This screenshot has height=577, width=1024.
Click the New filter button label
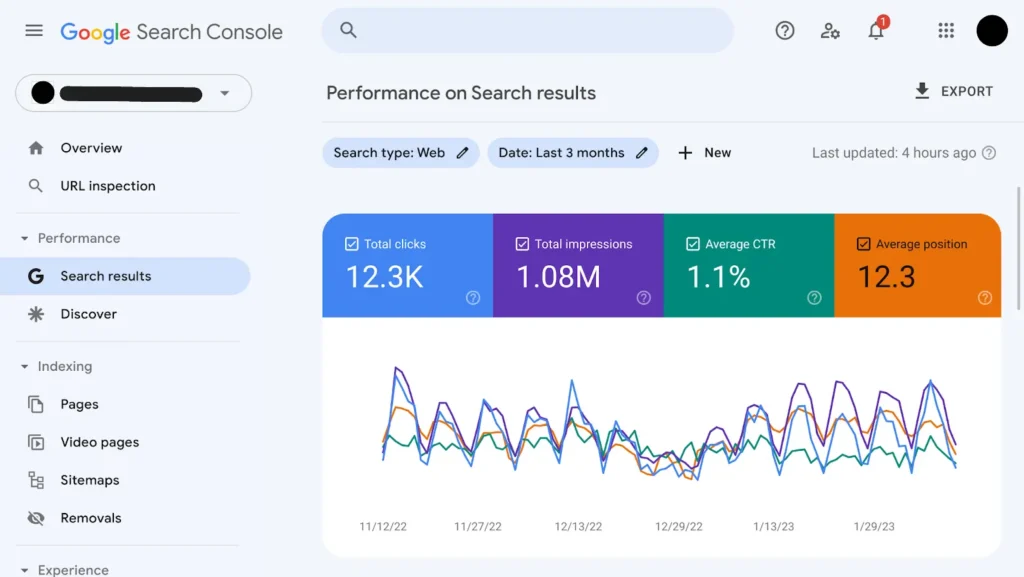pyautogui.click(x=717, y=153)
